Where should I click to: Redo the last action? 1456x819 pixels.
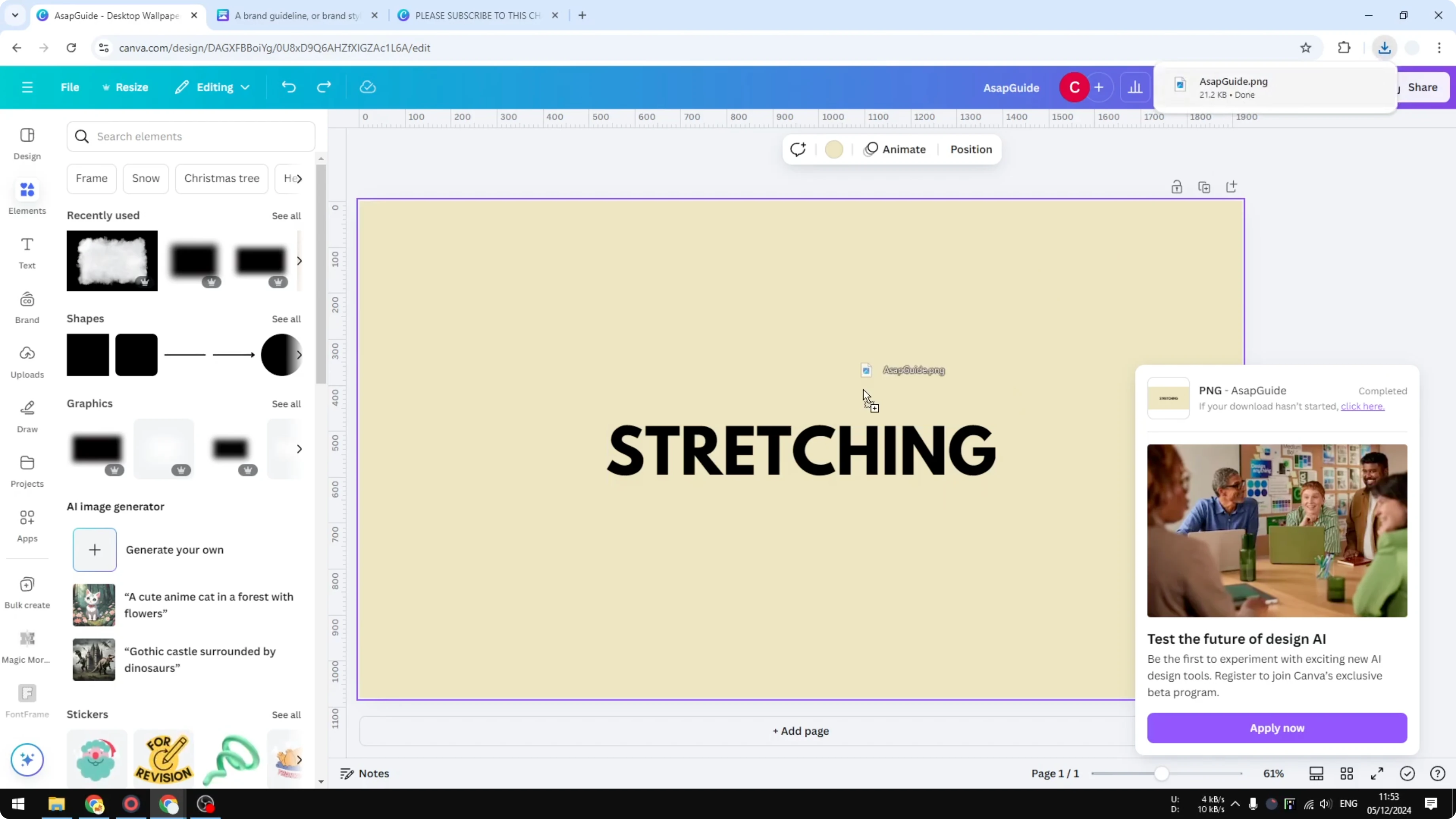(x=324, y=87)
